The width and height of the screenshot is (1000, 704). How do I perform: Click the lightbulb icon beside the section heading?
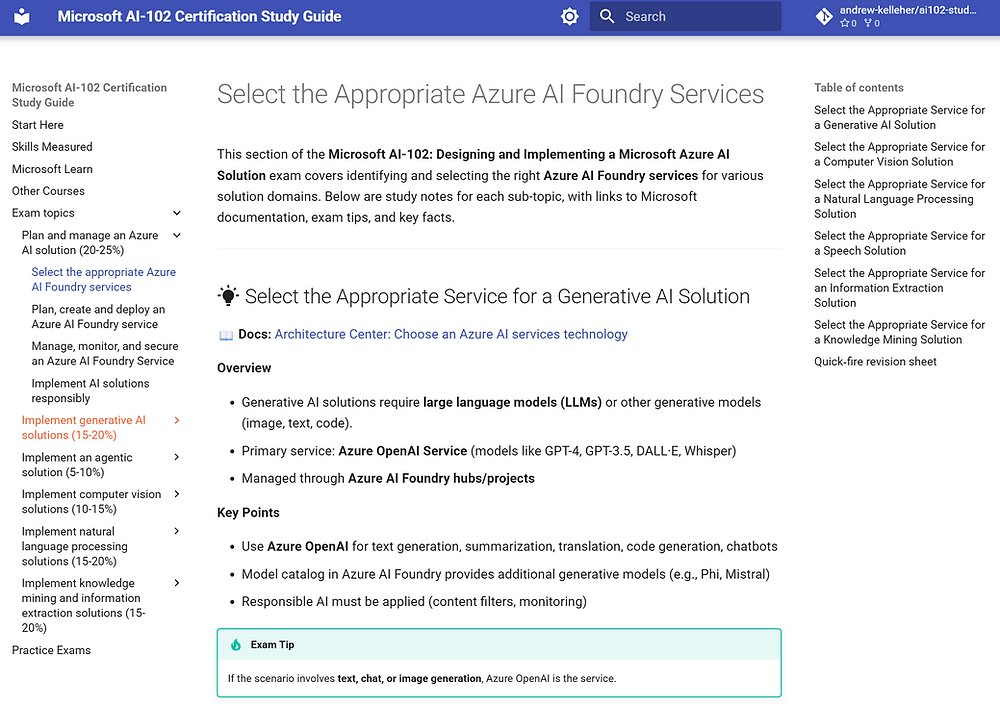pyautogui.click(x=227, y=295)
